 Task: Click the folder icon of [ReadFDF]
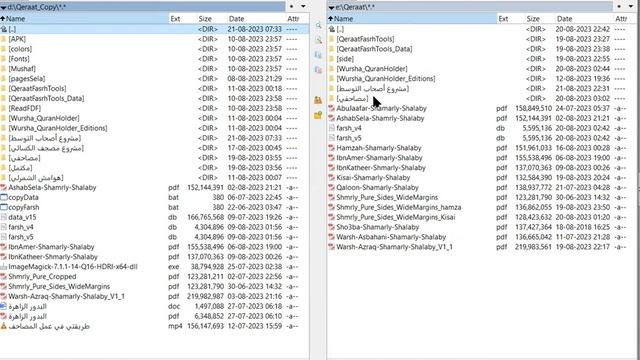click(4, 108)
